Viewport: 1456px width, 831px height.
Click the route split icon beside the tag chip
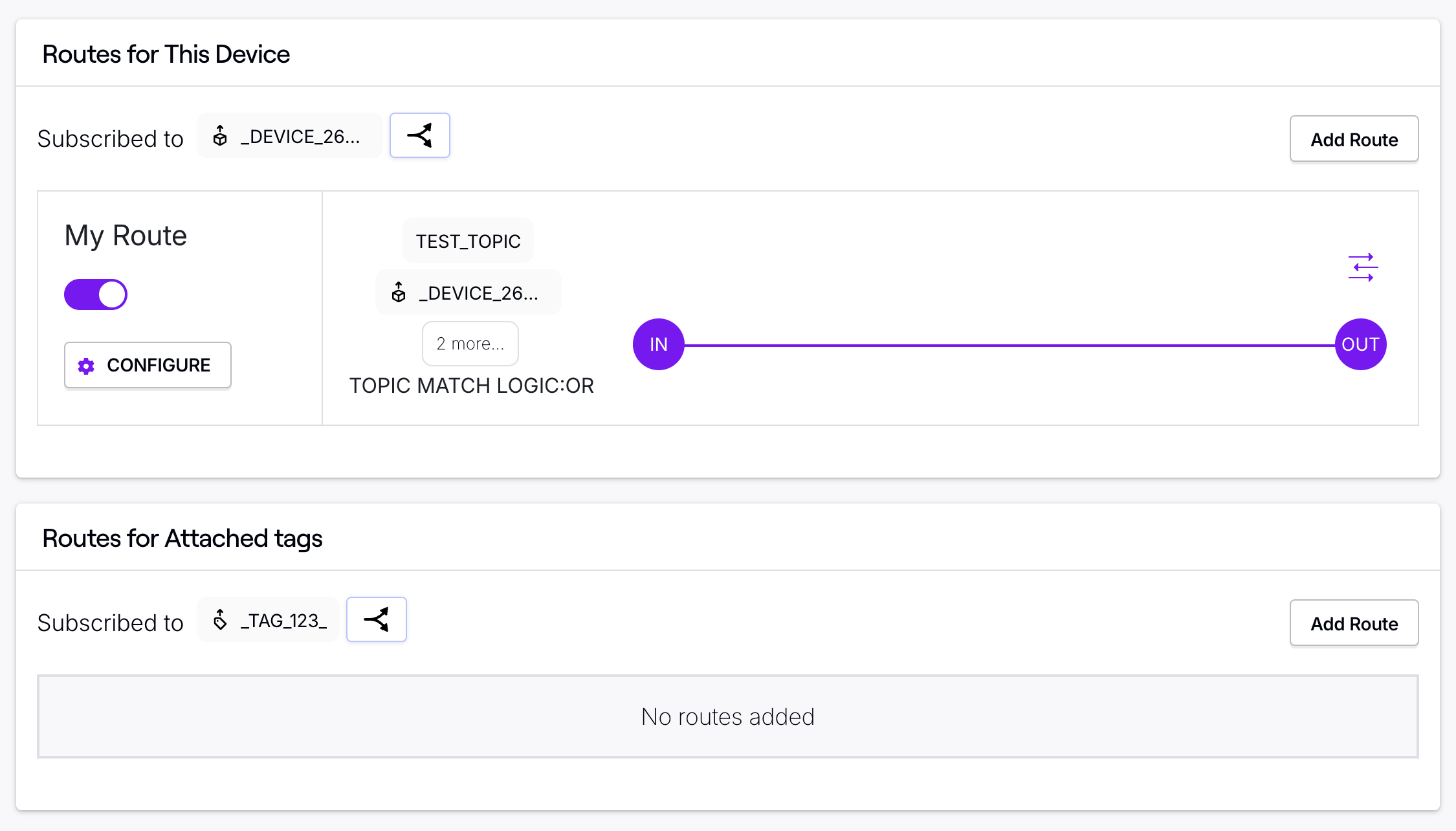point(376,620)
